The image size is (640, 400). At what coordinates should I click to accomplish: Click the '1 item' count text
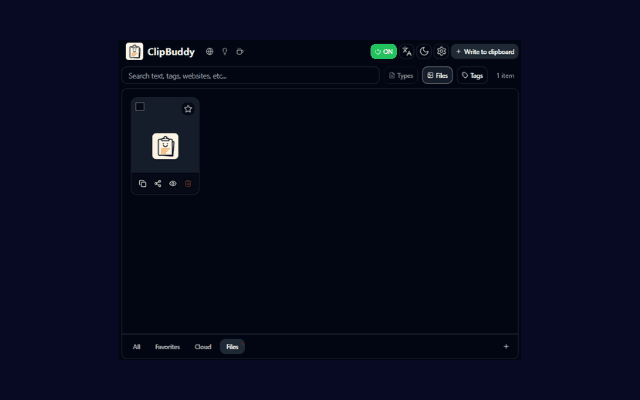coord(505,76)
